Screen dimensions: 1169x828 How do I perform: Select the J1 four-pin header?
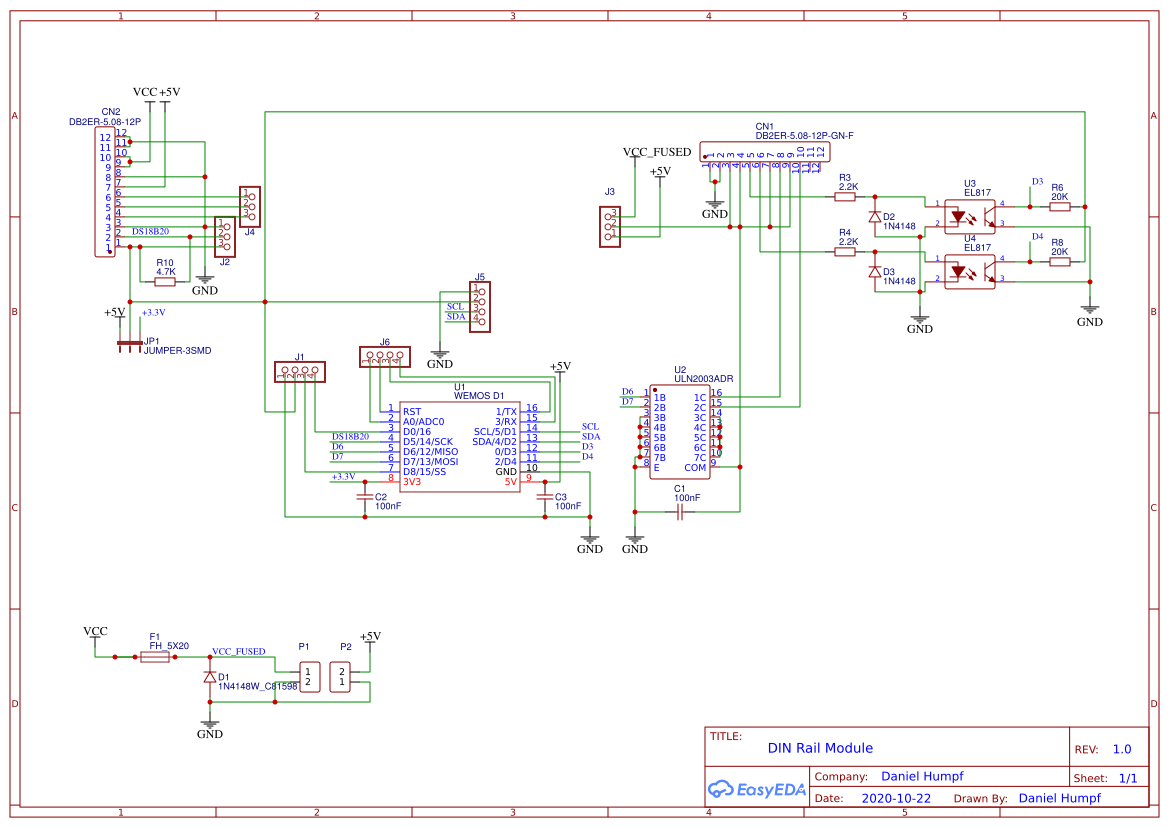click(300, 372)
